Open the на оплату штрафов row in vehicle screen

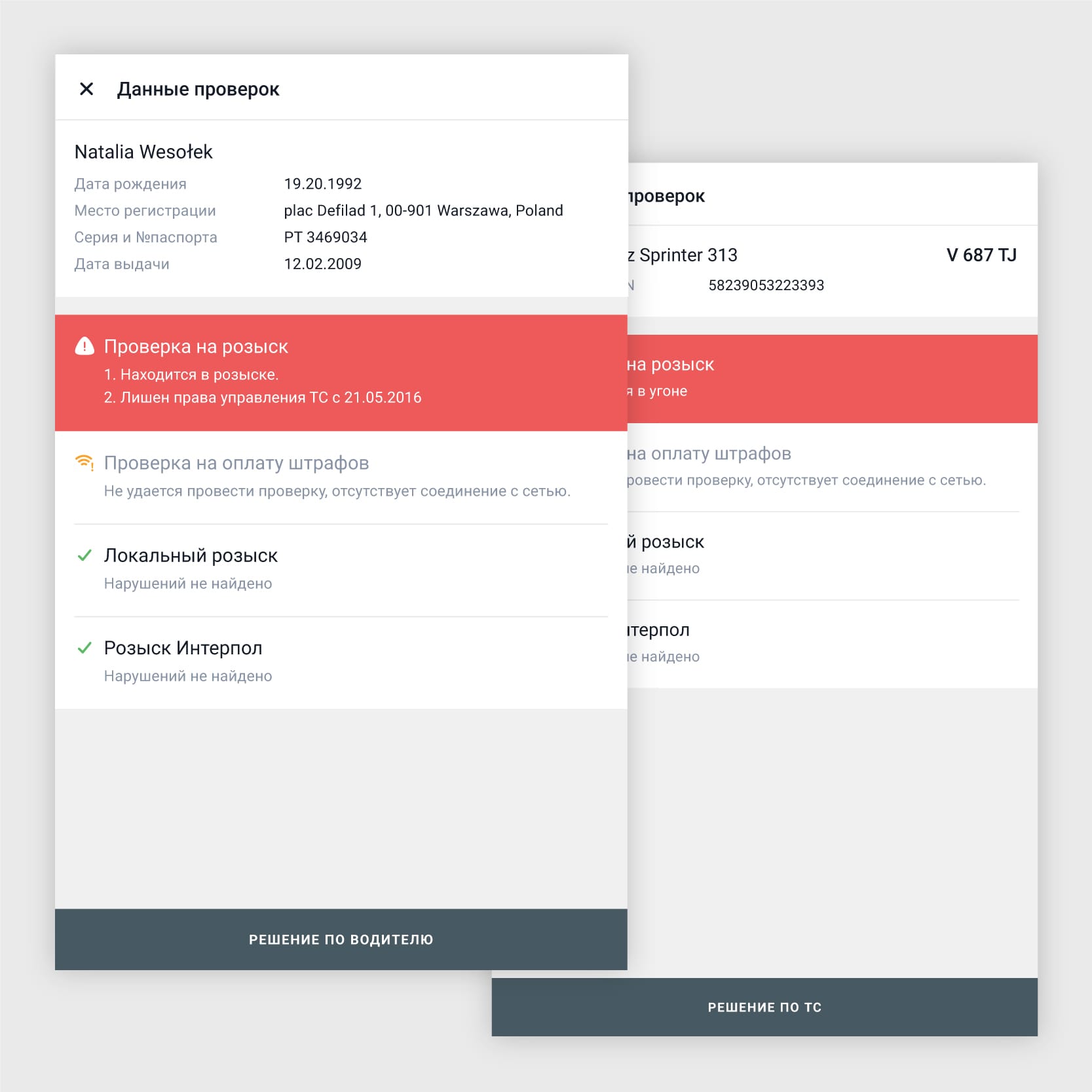point(833,467)
